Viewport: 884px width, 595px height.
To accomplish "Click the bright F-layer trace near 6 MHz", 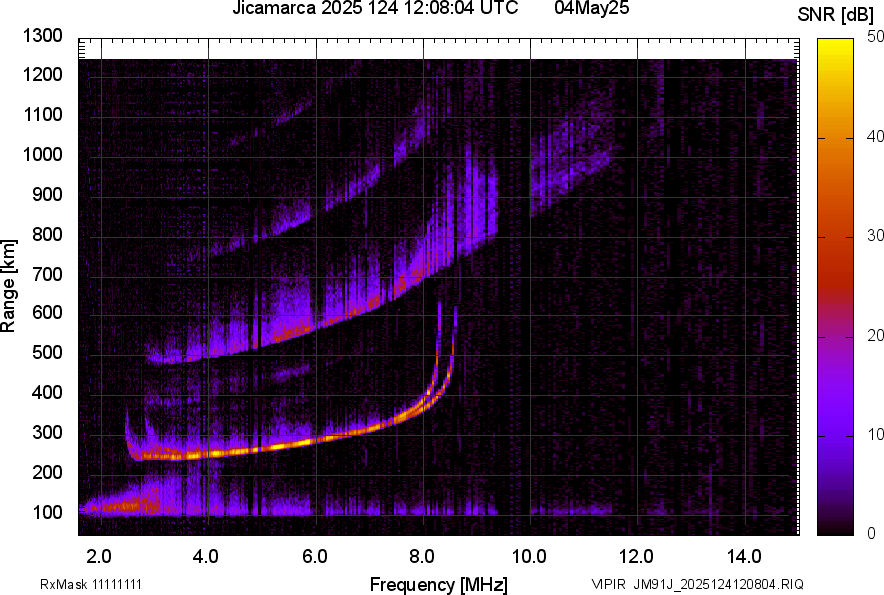I will pos(316,440).
